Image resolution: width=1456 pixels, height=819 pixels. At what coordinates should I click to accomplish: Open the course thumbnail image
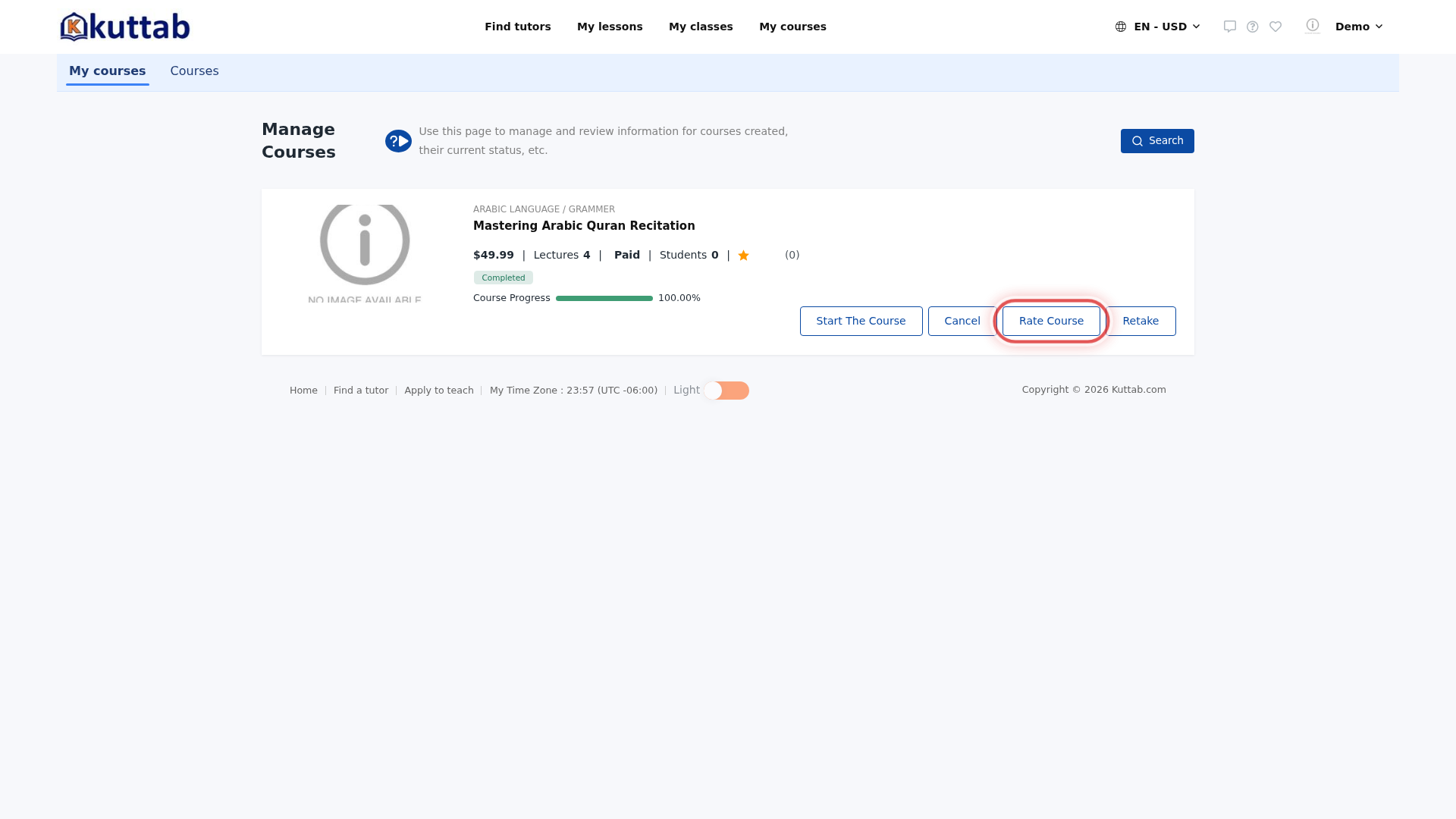pos(365,253)
